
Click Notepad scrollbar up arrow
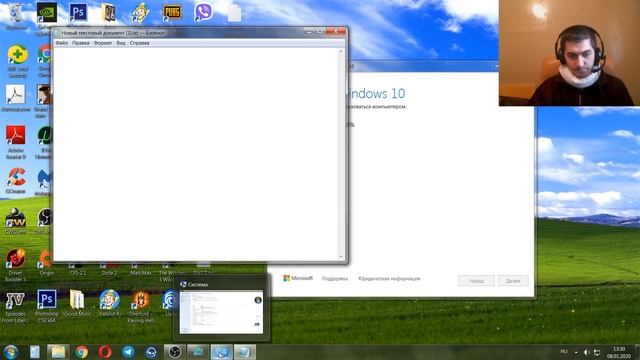point(341,51)
